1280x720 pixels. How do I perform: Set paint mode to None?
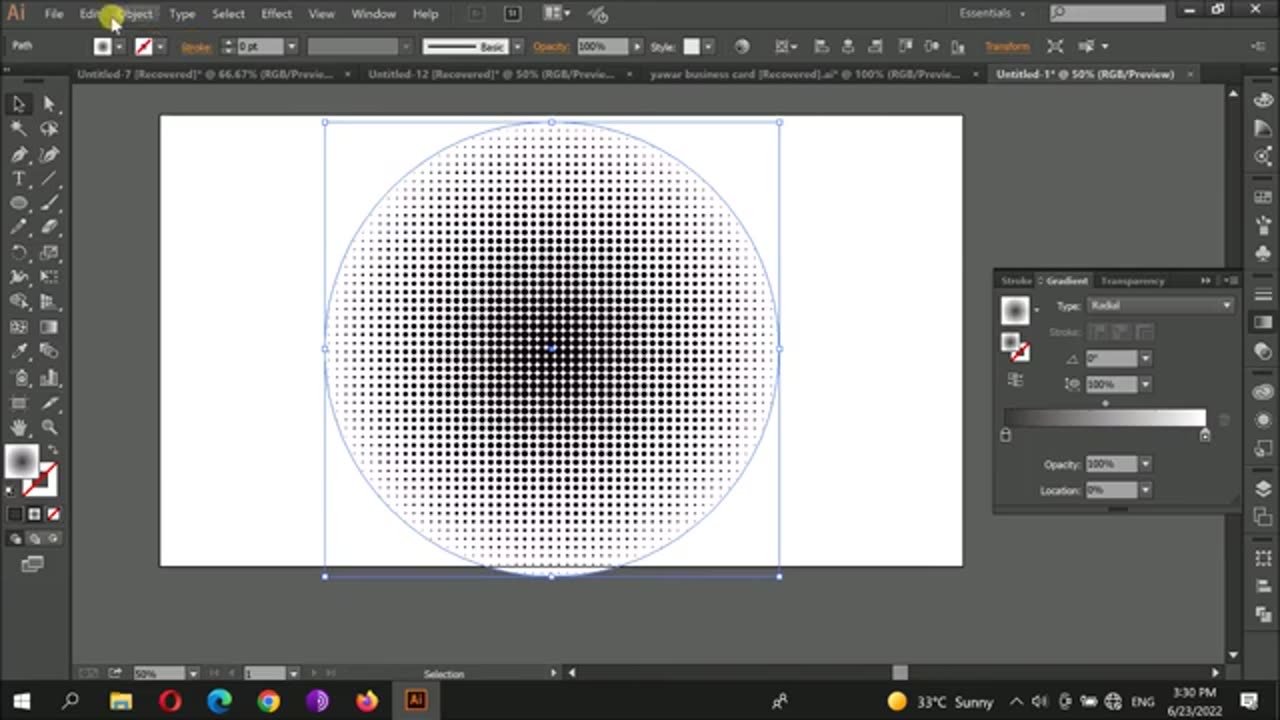point(53,514)
